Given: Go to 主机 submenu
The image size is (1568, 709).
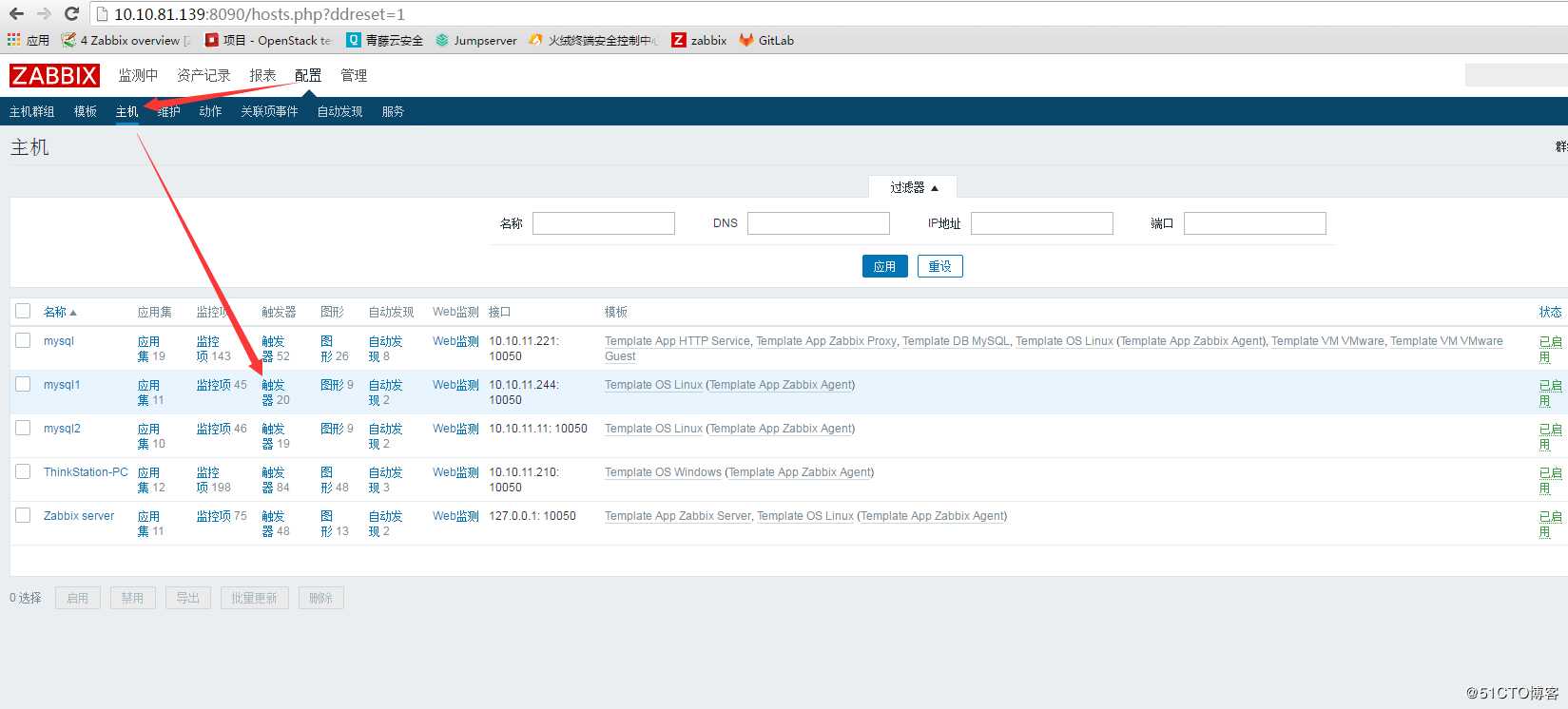Looking at the screenshot, I should click(x=127, y=111).
